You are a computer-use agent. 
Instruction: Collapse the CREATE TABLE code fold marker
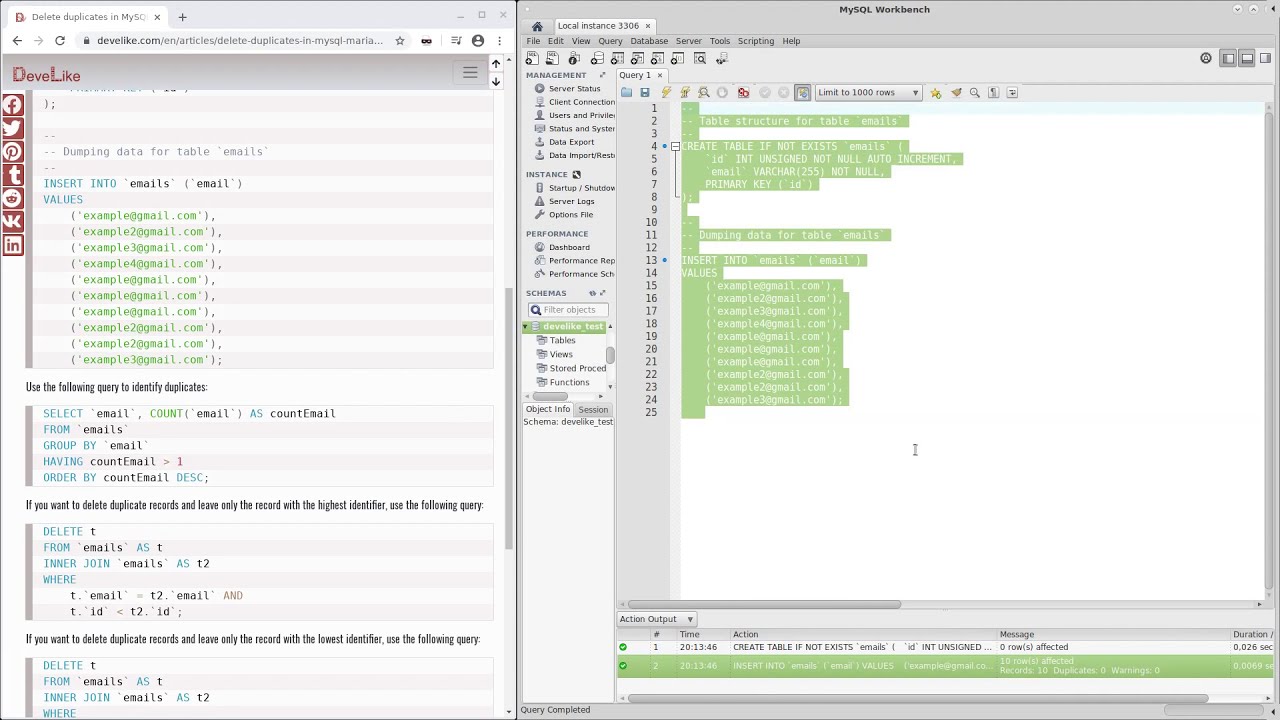pyautogui.click(x=675, y=147)
